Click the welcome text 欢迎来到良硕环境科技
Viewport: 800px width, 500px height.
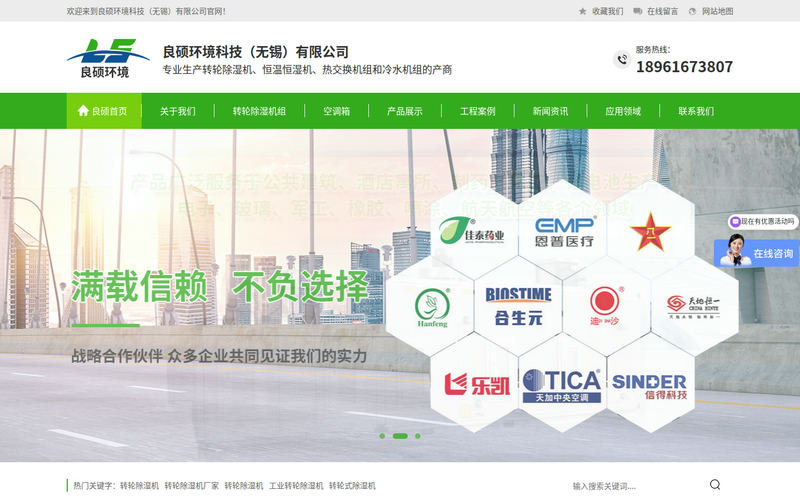coord(146,11)
